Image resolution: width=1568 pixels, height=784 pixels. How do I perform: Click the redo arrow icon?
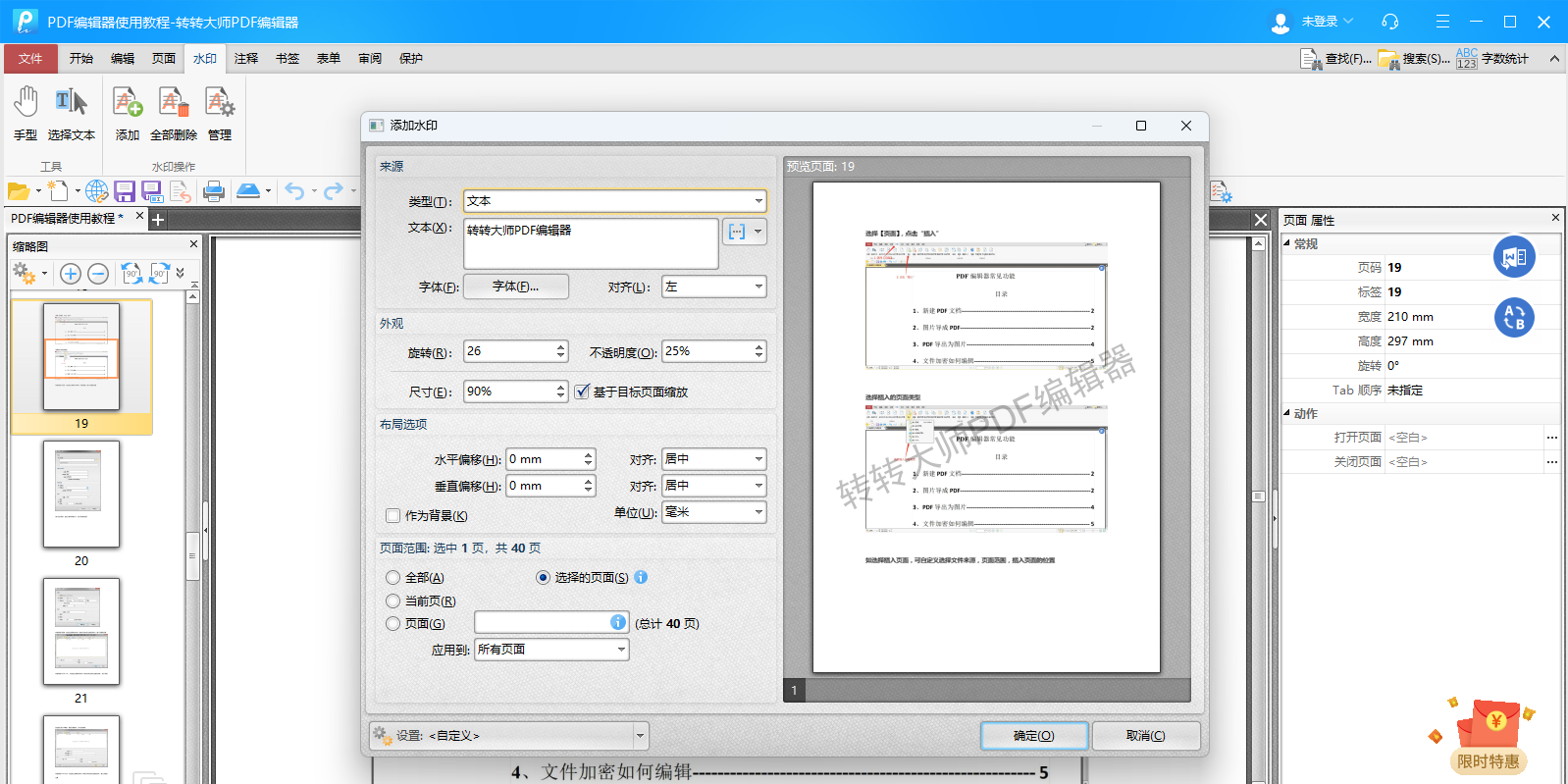coord(334,191)
